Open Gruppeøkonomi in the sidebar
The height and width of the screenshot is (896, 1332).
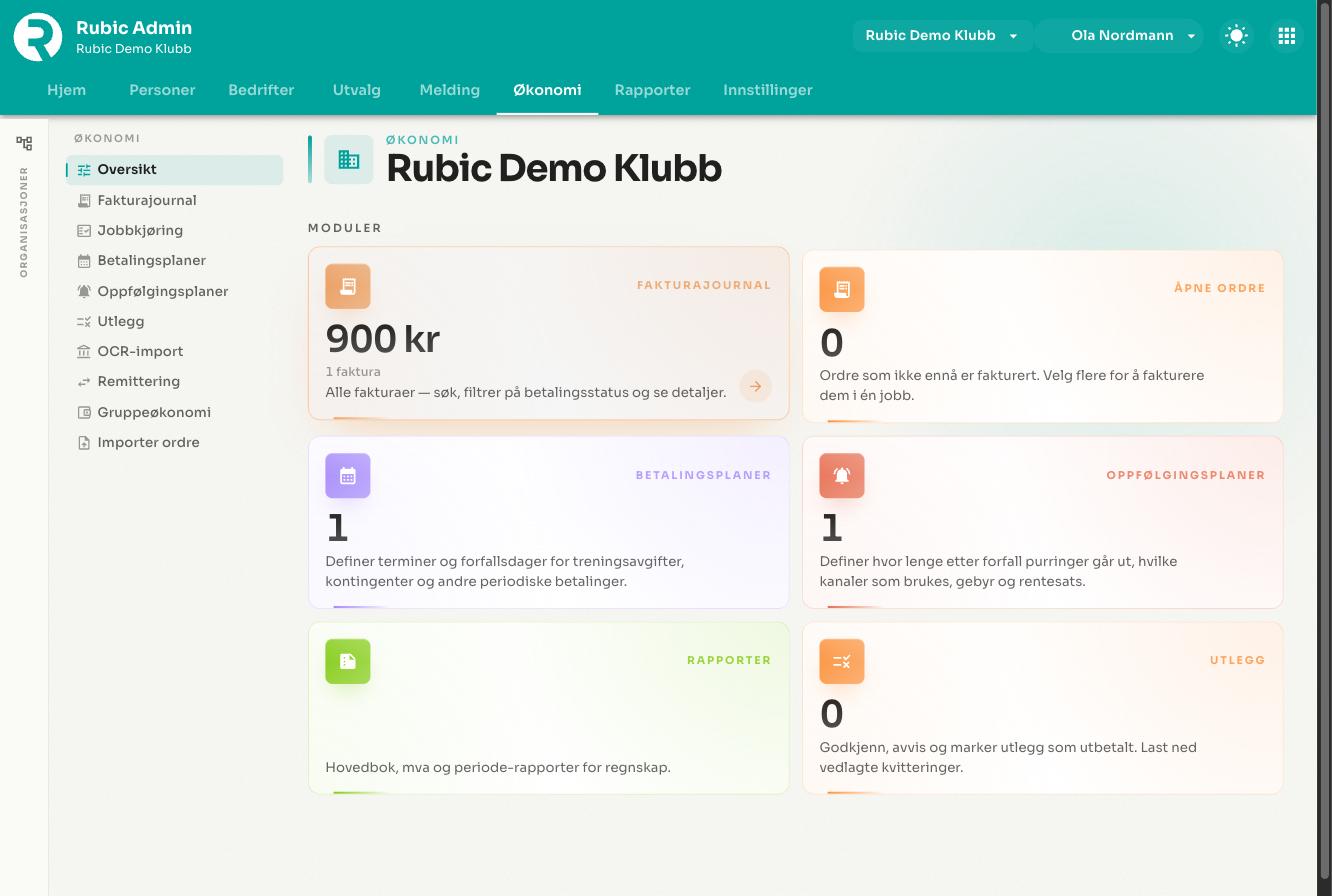pyautogui.click(x=175, y=412)
